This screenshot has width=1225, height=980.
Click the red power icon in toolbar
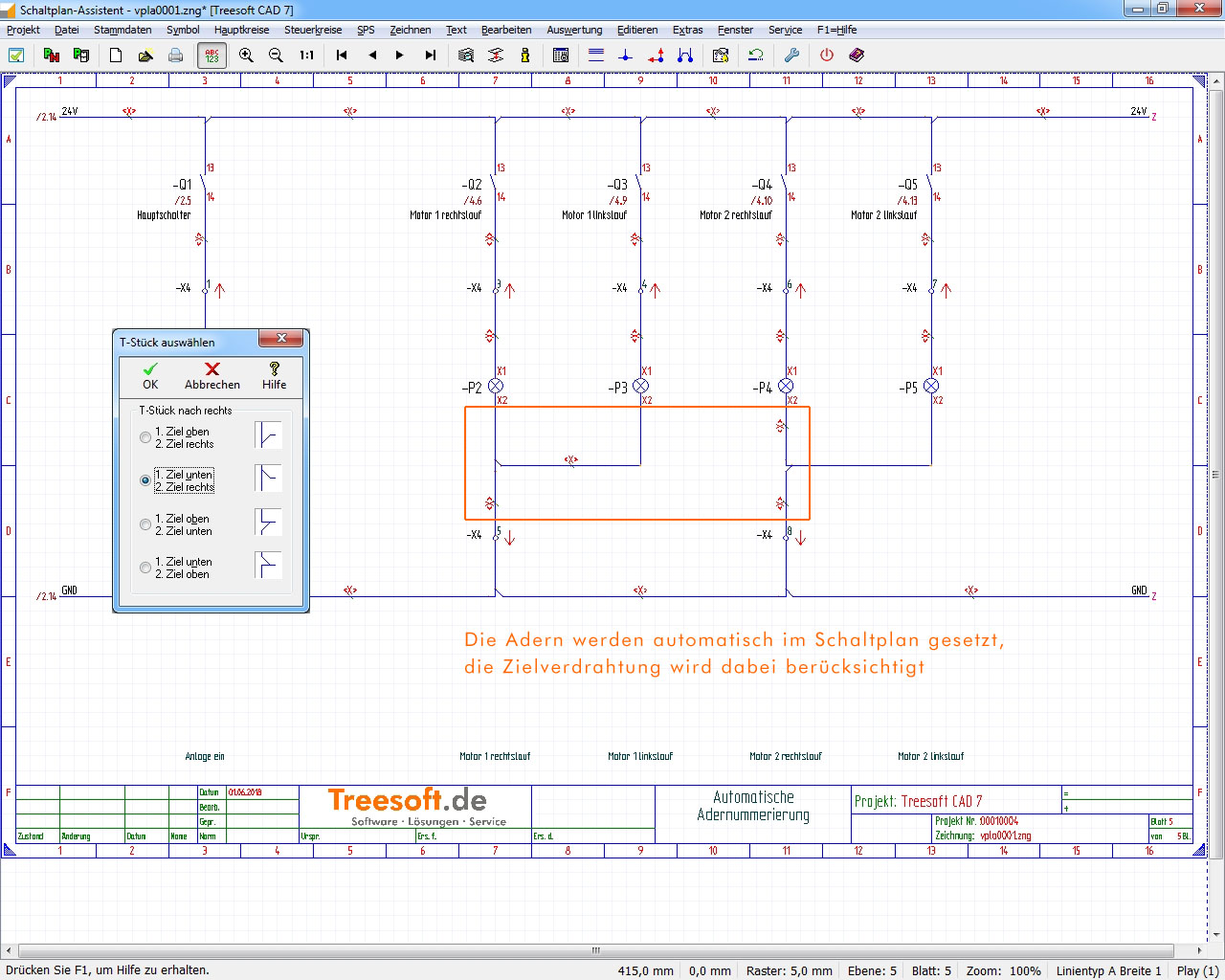tap(827, 56)
